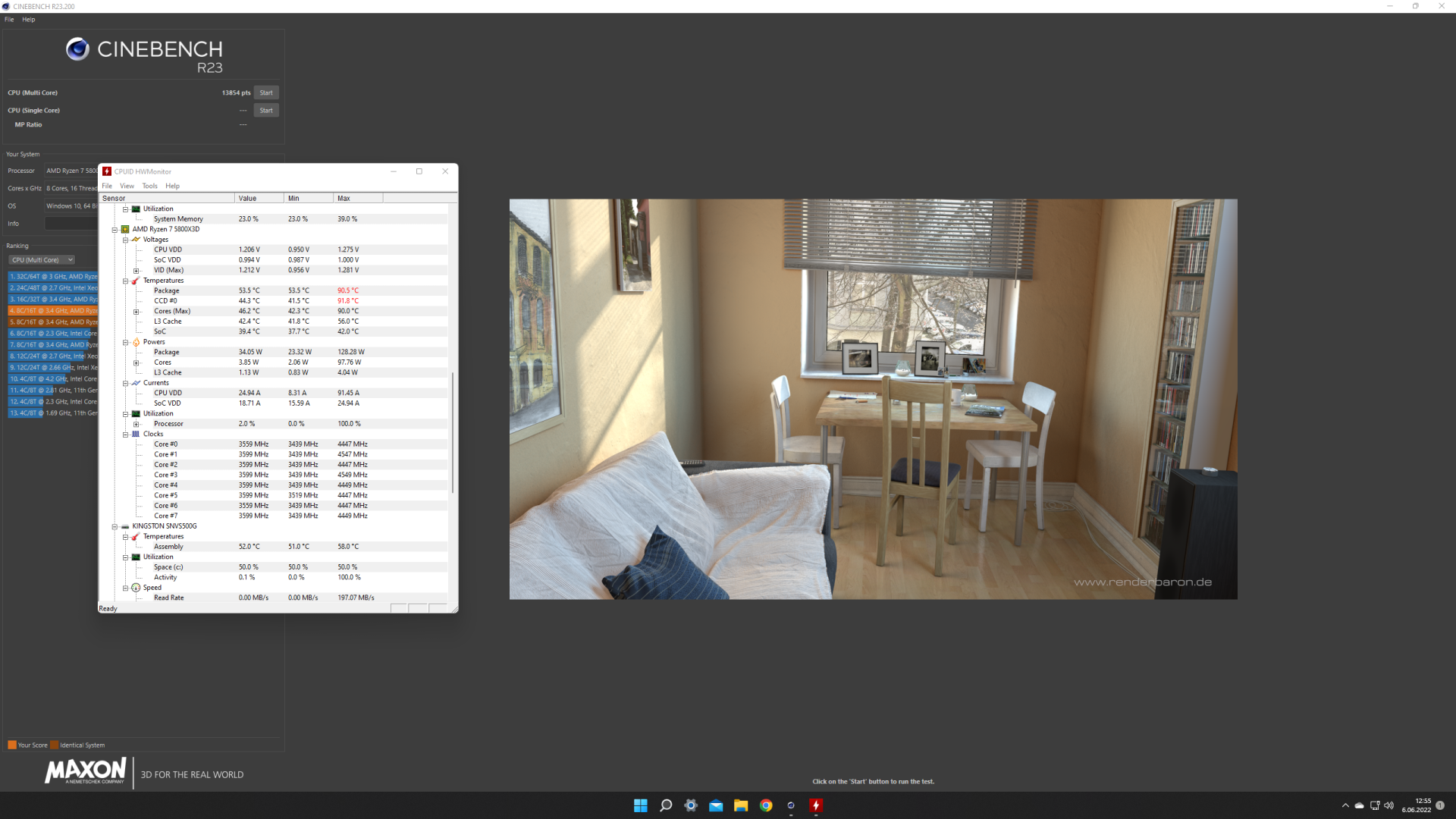The height and width of the screenshot is (819, 1456).
Task: Expand the Cores power row
Action: (136, 363)
